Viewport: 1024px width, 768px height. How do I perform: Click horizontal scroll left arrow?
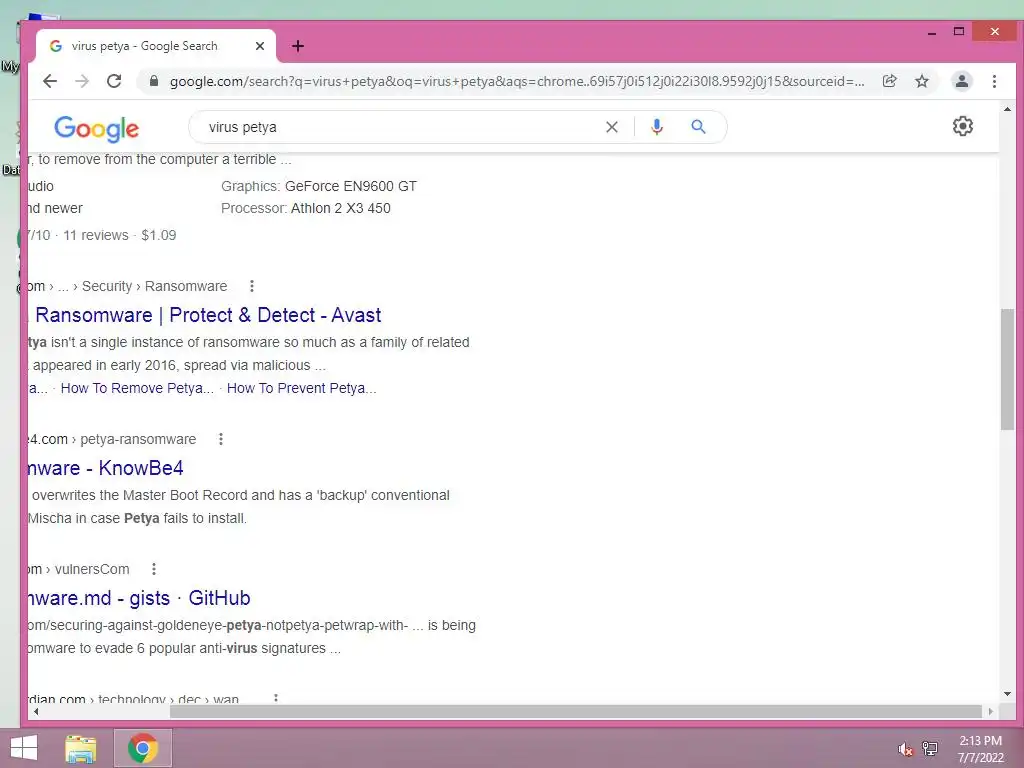[36, 711]
